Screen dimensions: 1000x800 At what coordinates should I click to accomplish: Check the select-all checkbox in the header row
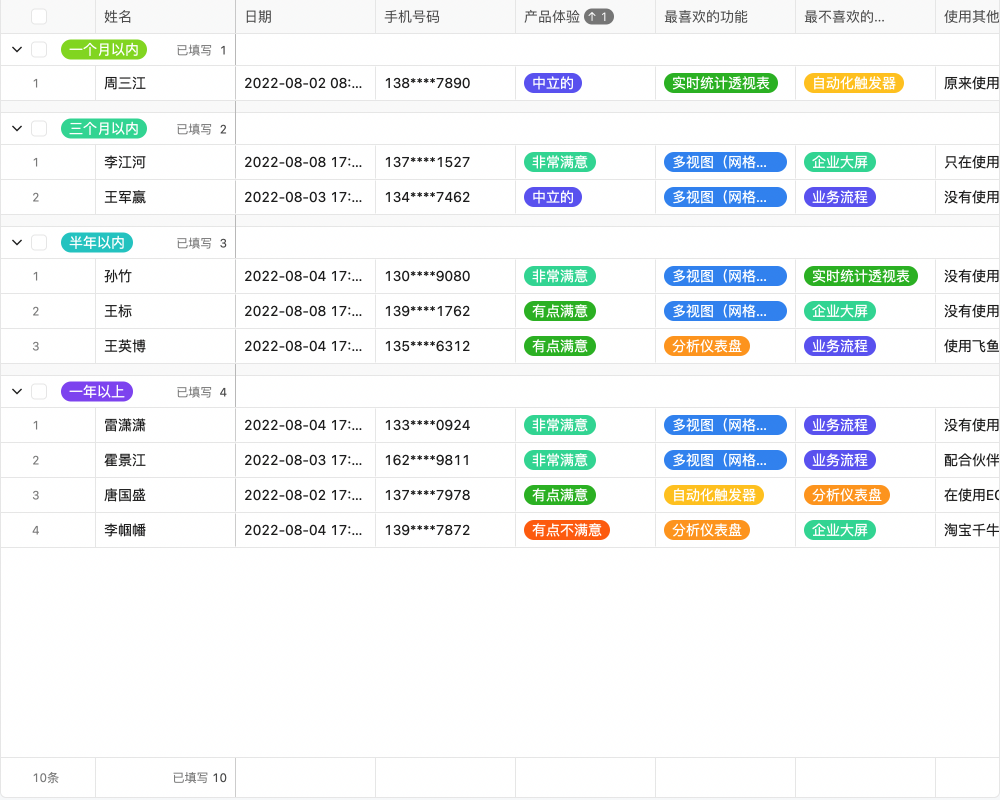tap(38, 15)
